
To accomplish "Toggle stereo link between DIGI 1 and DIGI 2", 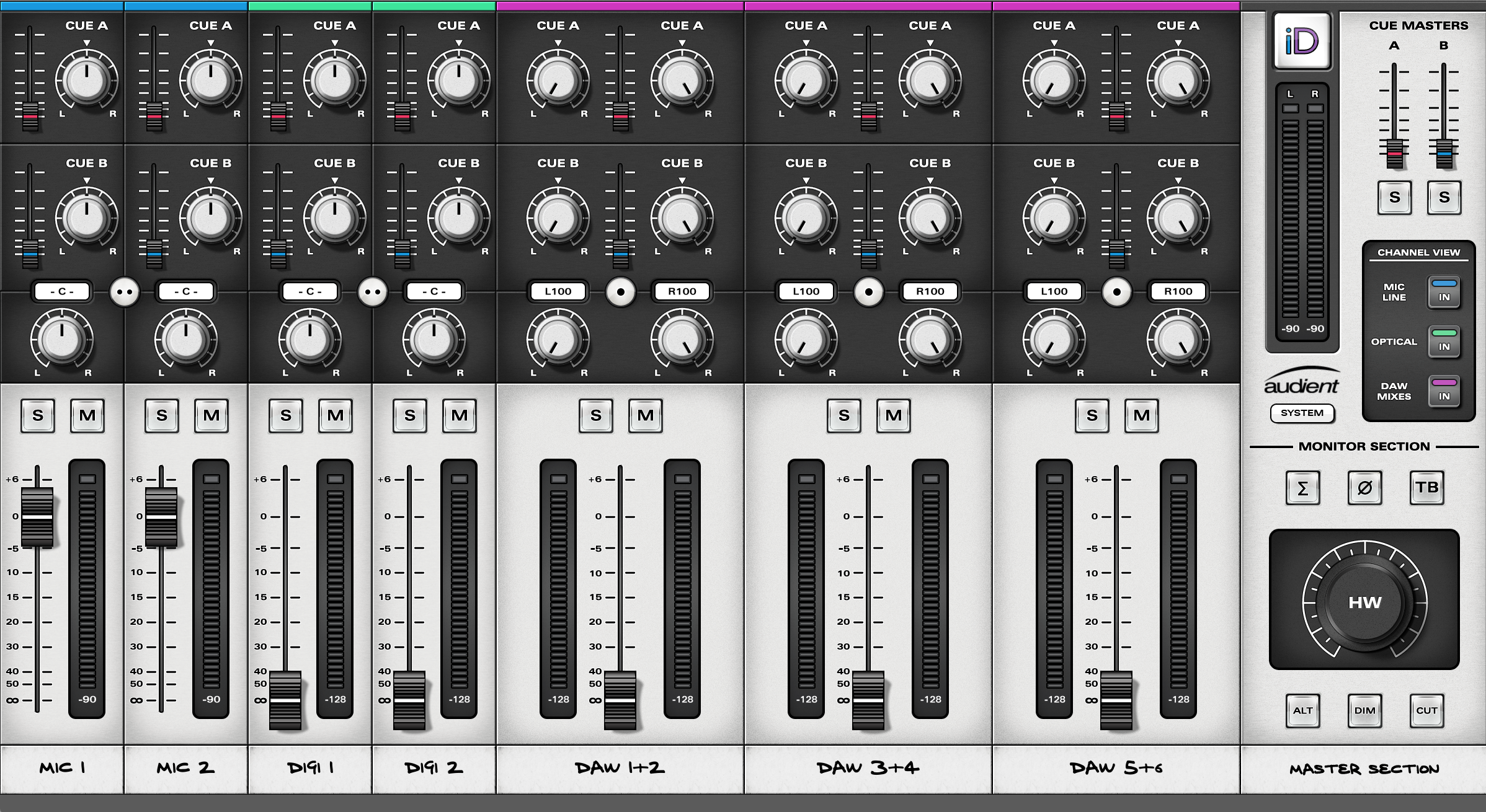I will 372,291.
